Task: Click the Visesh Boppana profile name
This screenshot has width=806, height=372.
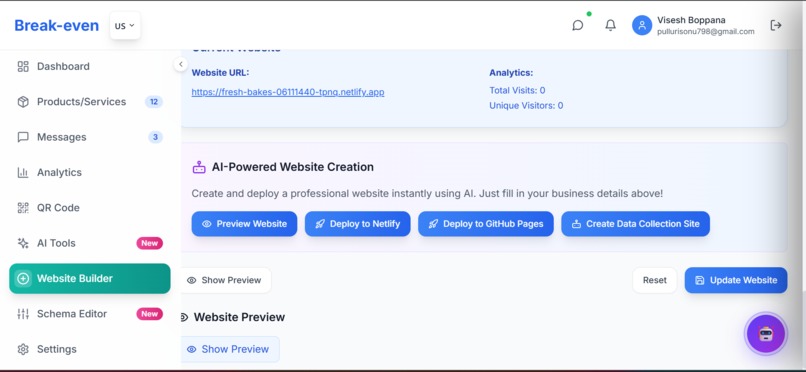Action: click(x=691, y=20)
